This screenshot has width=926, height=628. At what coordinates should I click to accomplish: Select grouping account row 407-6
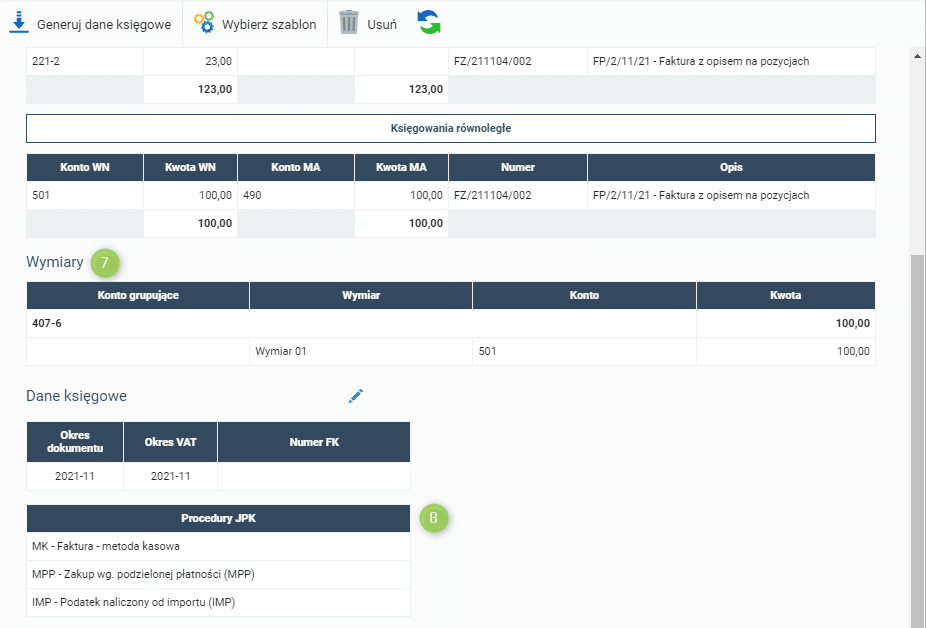tap(451, 324)
